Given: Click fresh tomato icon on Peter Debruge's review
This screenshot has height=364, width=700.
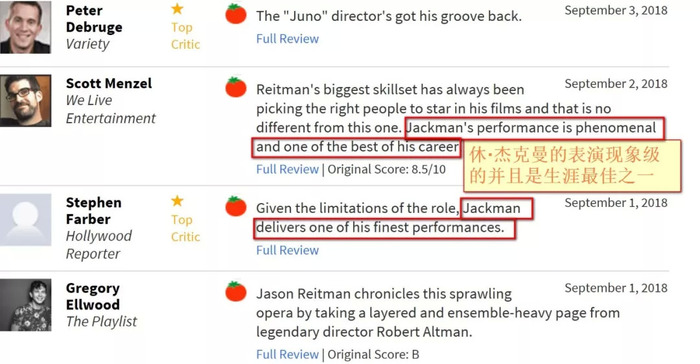Looking at the screenshot, I should click(x=236, y=14).
